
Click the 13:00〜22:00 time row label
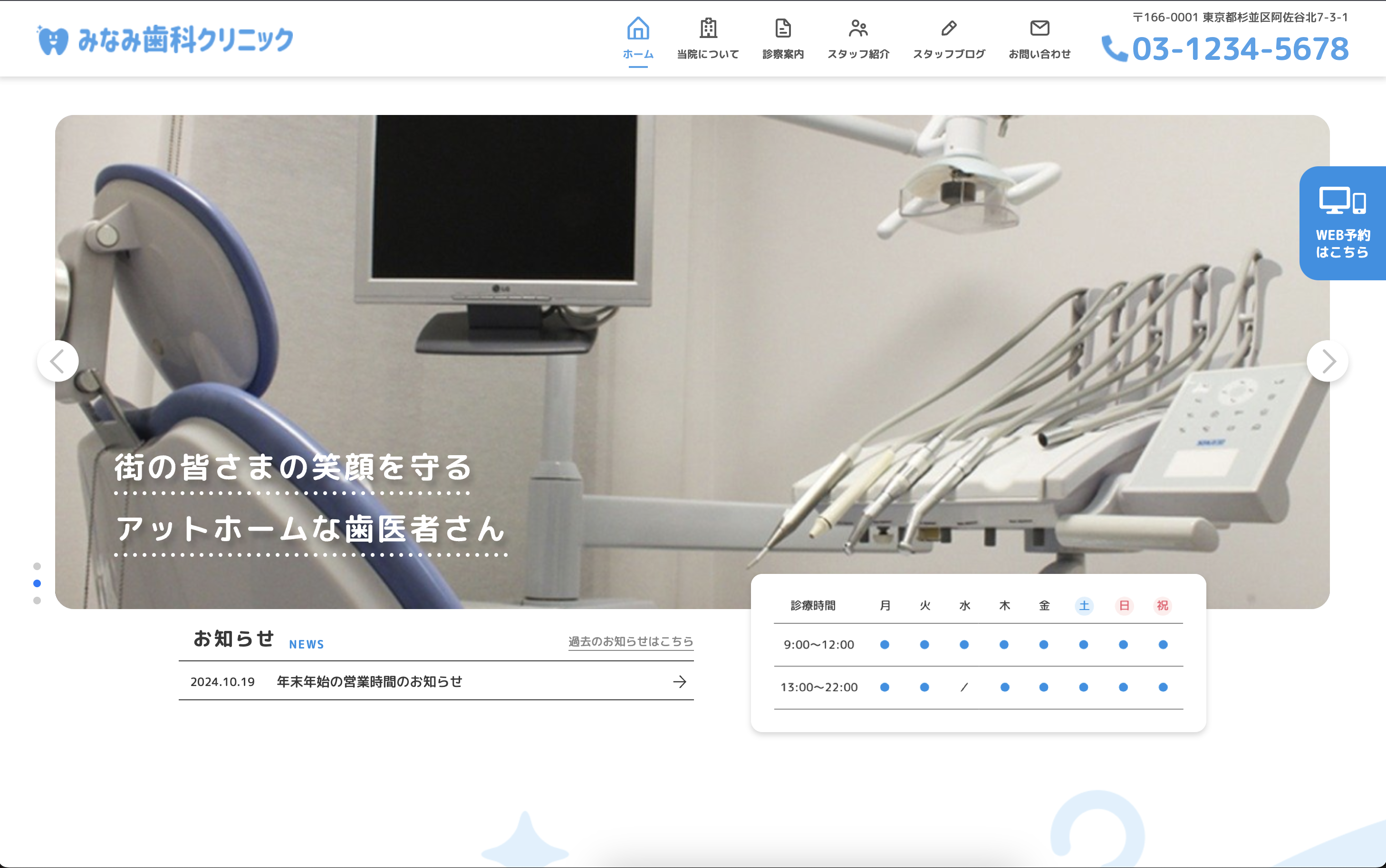pos(819,687)
